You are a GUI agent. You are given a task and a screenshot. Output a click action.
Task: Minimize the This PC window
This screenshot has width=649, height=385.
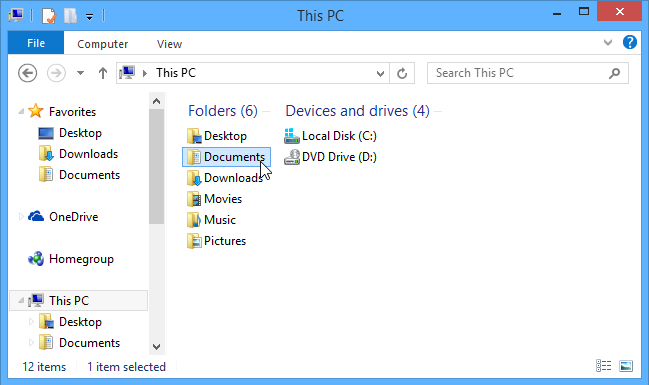557,14
